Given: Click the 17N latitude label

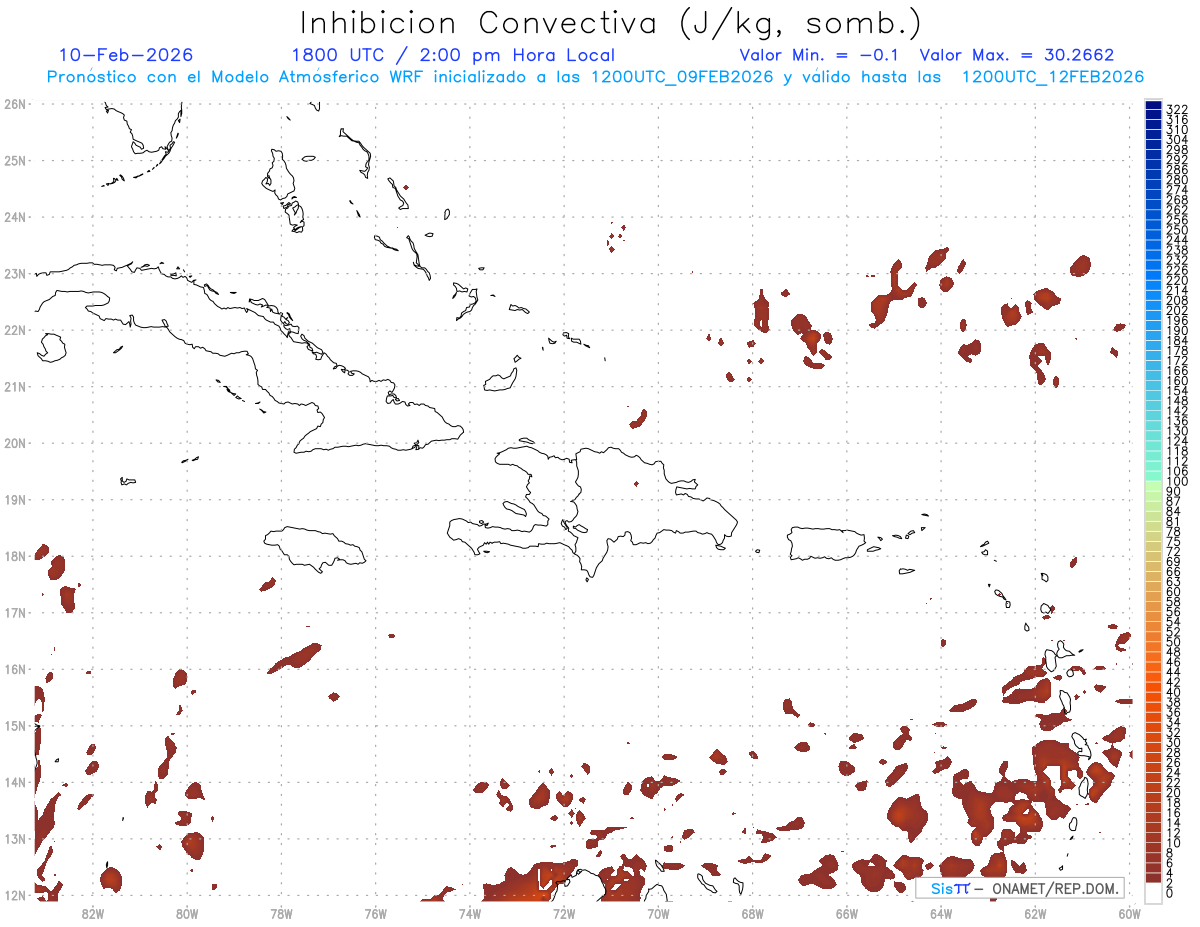Looking at the screenshot, I should [14, 612].
